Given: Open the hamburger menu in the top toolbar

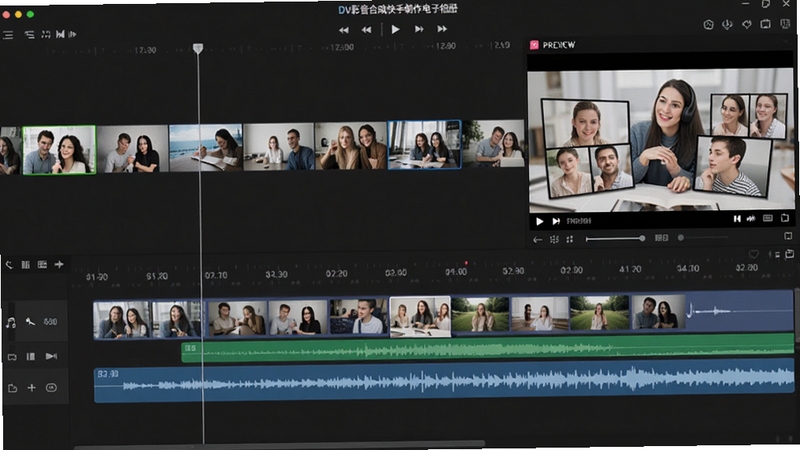Looking at the screenshot, I should (8, 35).
